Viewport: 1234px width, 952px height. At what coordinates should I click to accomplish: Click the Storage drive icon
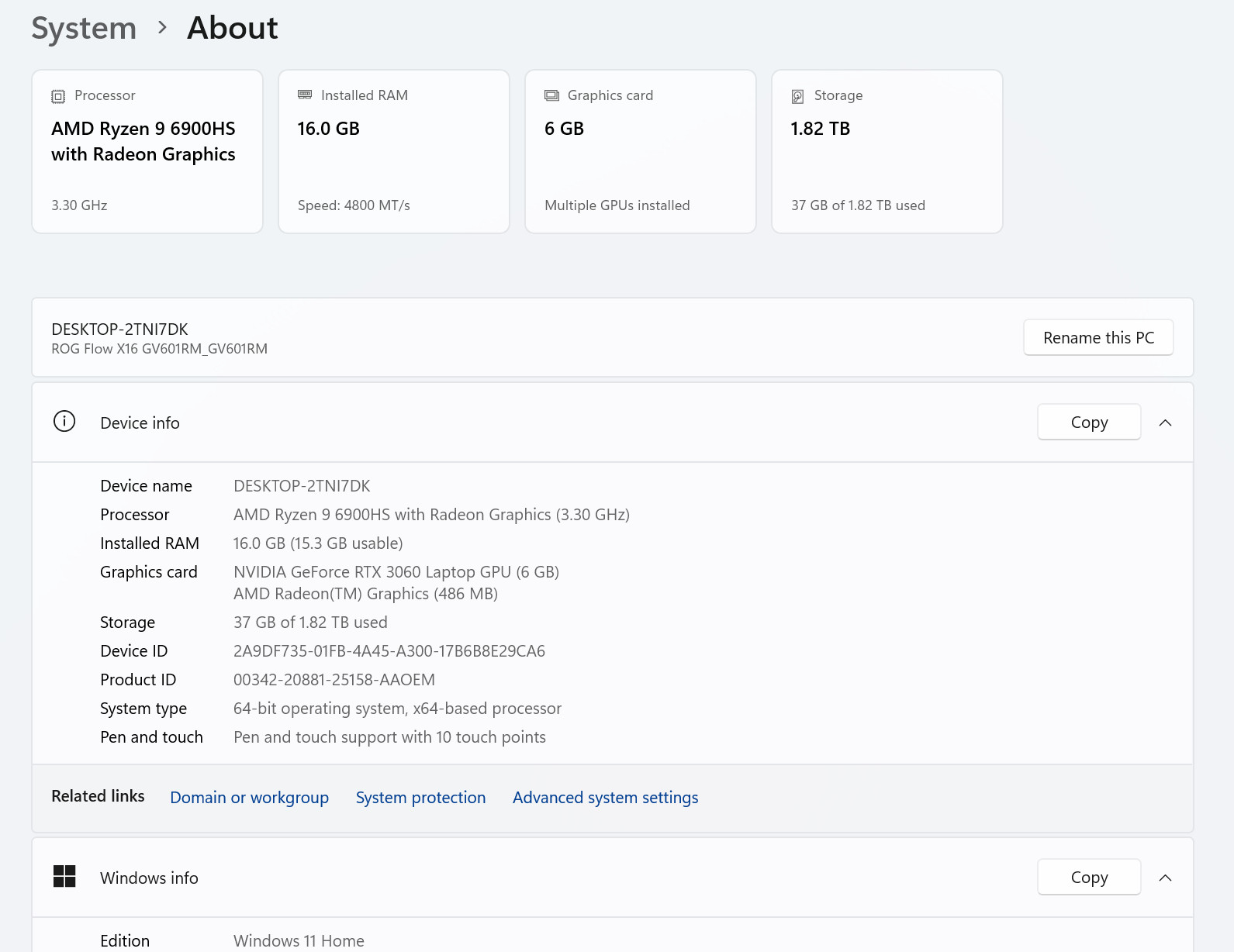pyautogui.click(x=797, y=96)
